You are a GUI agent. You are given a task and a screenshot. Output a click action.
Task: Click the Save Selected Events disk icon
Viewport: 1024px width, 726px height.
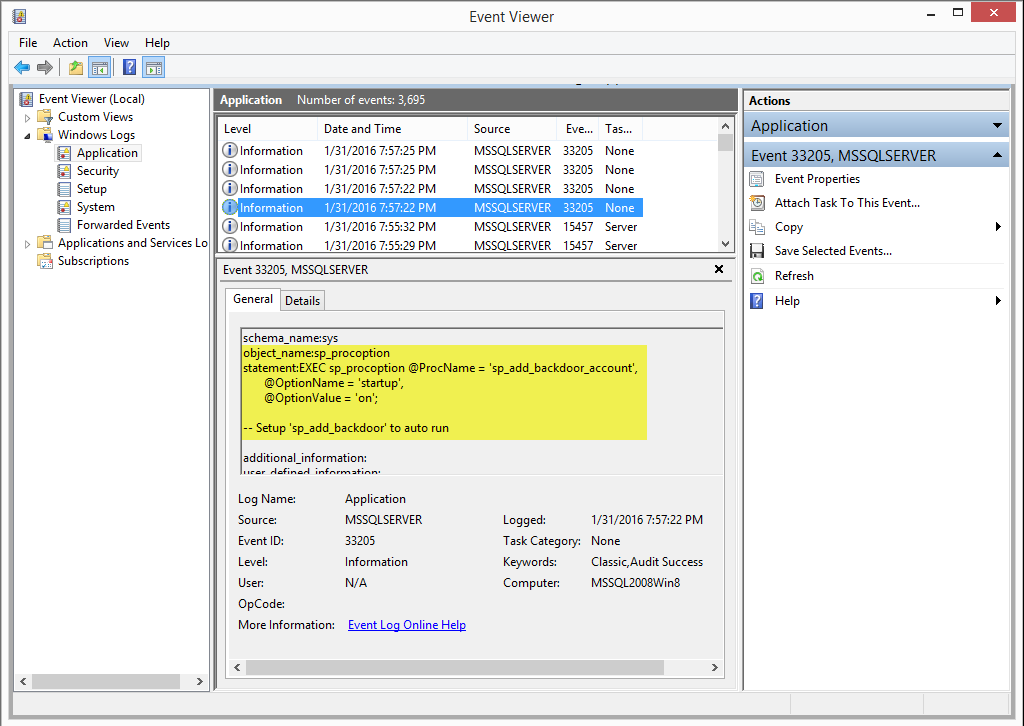[757, 251]
